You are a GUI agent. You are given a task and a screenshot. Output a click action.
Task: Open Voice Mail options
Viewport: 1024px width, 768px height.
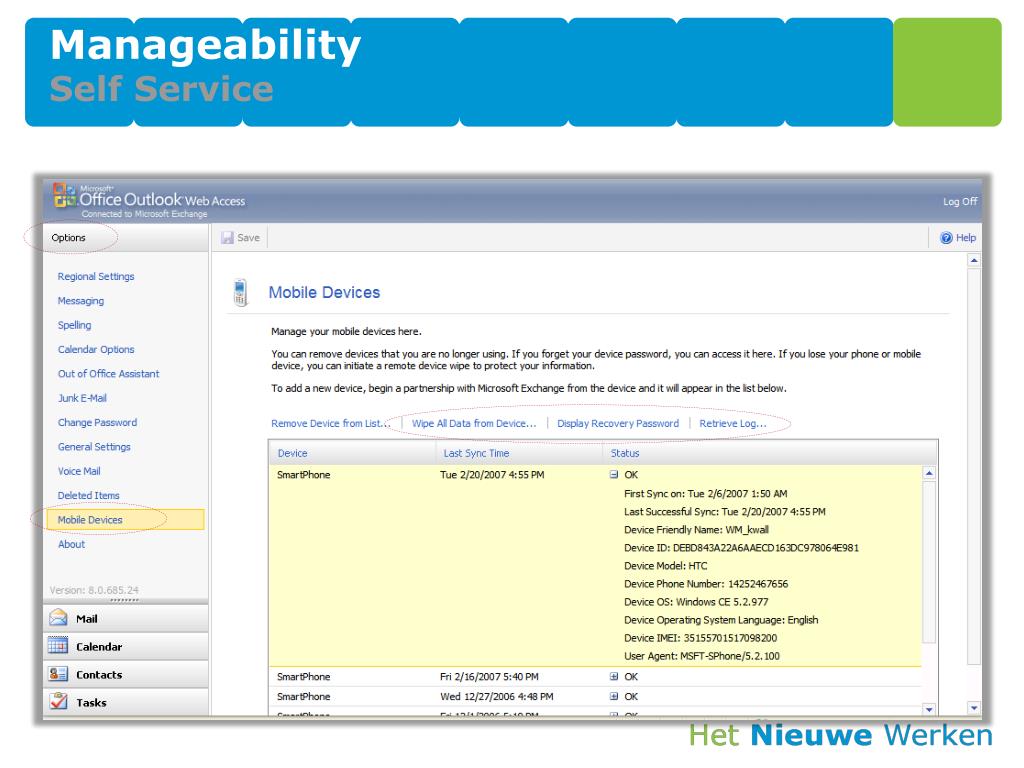coord(79,471)
